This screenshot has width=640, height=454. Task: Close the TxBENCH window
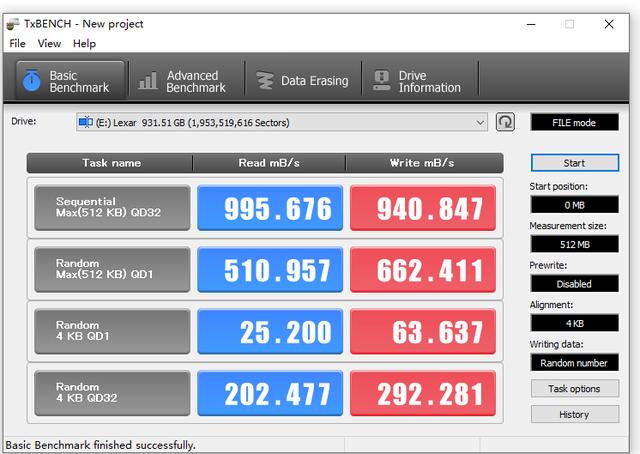[x=609, y=24]
